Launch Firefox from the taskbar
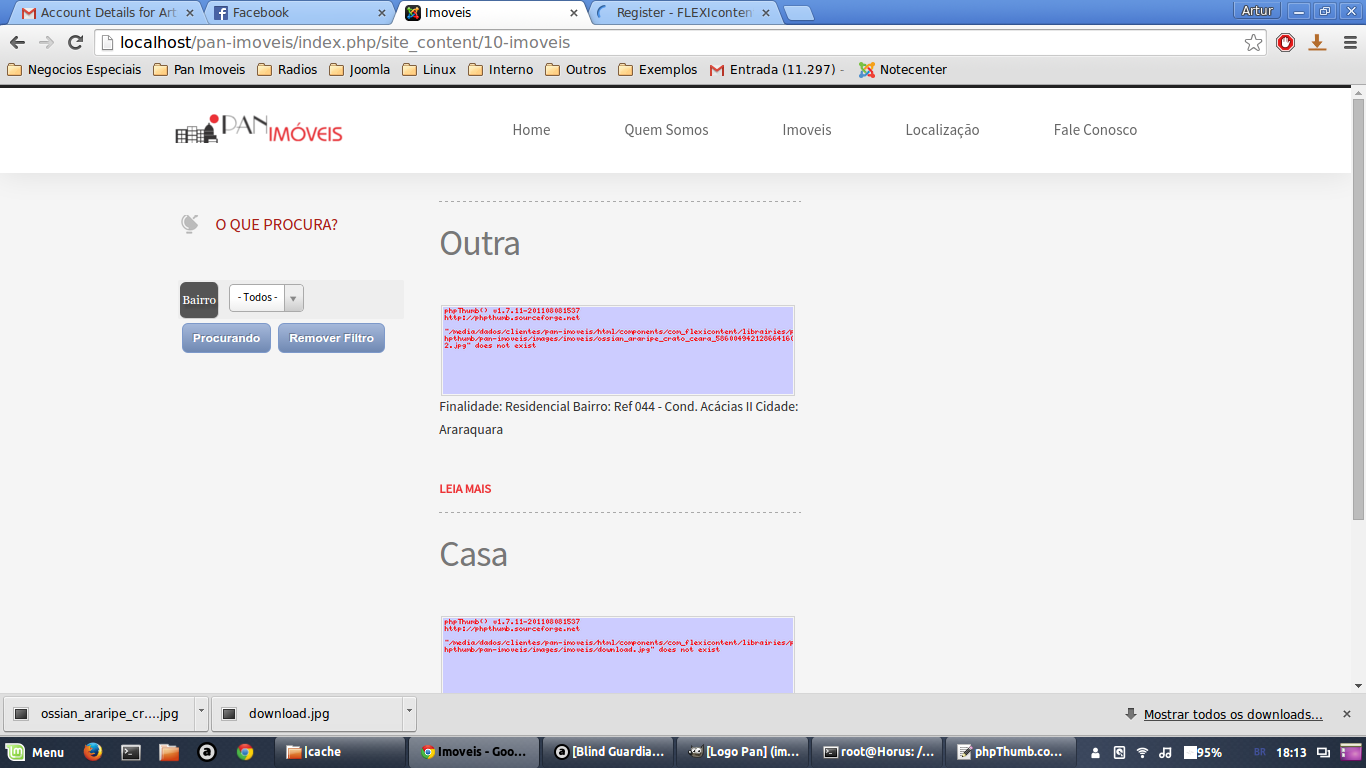Screen dimensions: 1366x768 [x=93, y=752]
